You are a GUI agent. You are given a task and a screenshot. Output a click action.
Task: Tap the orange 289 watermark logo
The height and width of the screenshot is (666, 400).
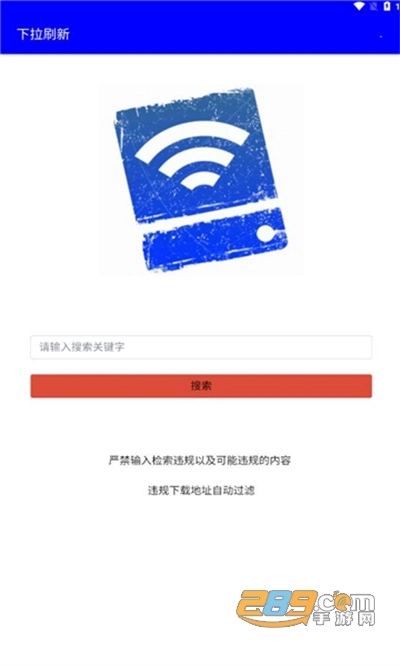[276, 607]
